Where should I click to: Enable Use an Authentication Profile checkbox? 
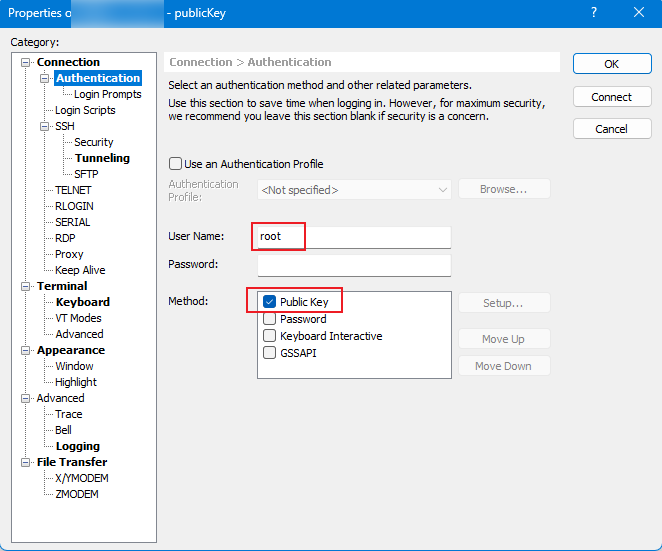pos(176,164)
